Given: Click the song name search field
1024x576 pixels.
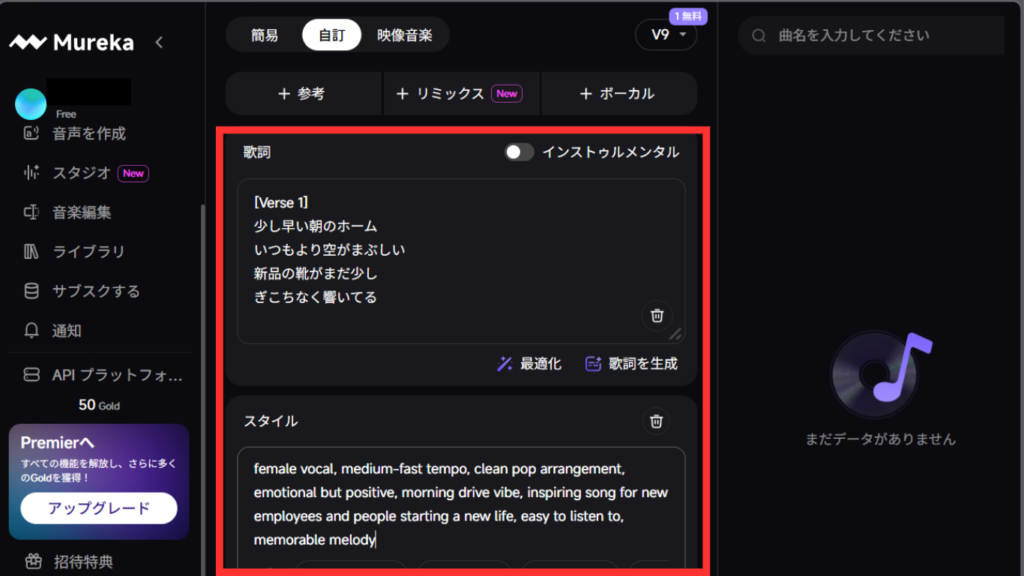Looking at the screenshot, I should tap(875, 35).
